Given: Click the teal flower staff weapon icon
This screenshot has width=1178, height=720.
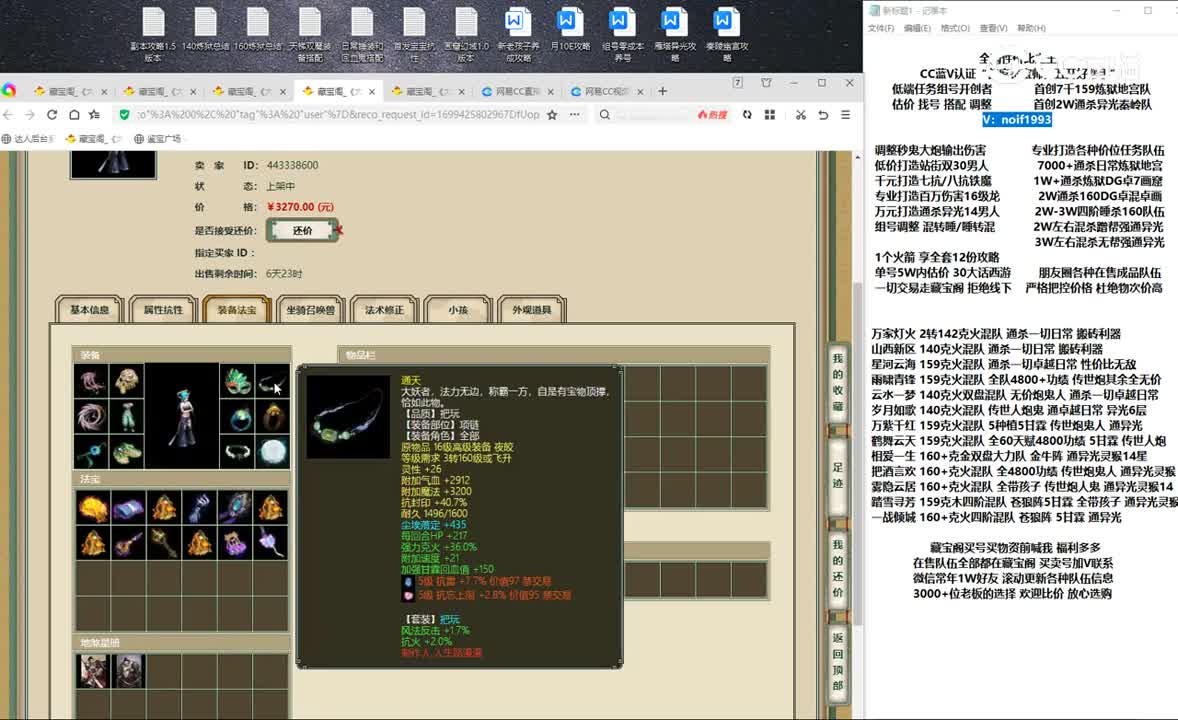Looking at the screenshot, I should (x=92, y=452).
